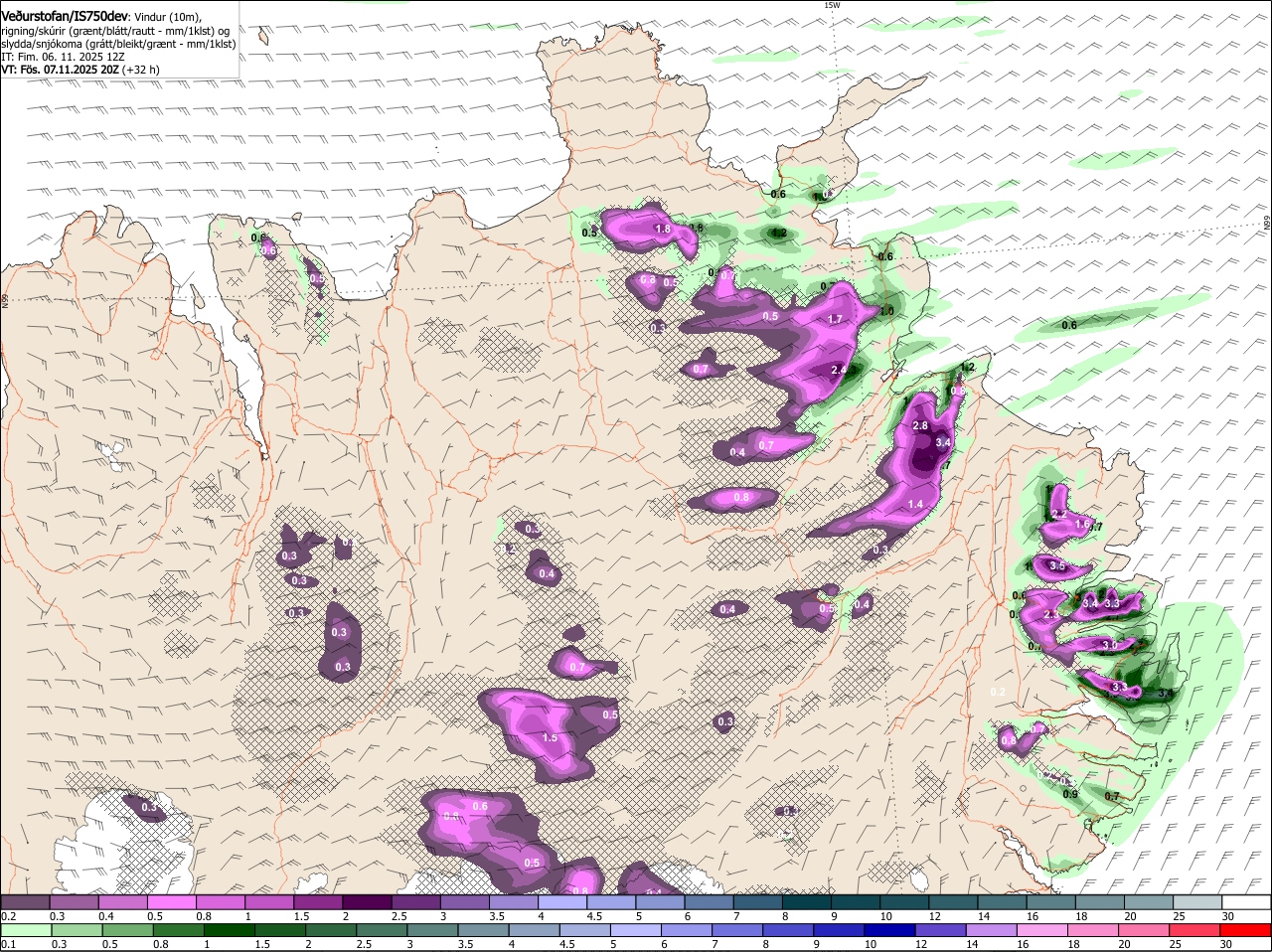This screenshot has height=952, width=1272.
Task: Click the 2.2 value on the map
Action: click(x=1058, y=514)
